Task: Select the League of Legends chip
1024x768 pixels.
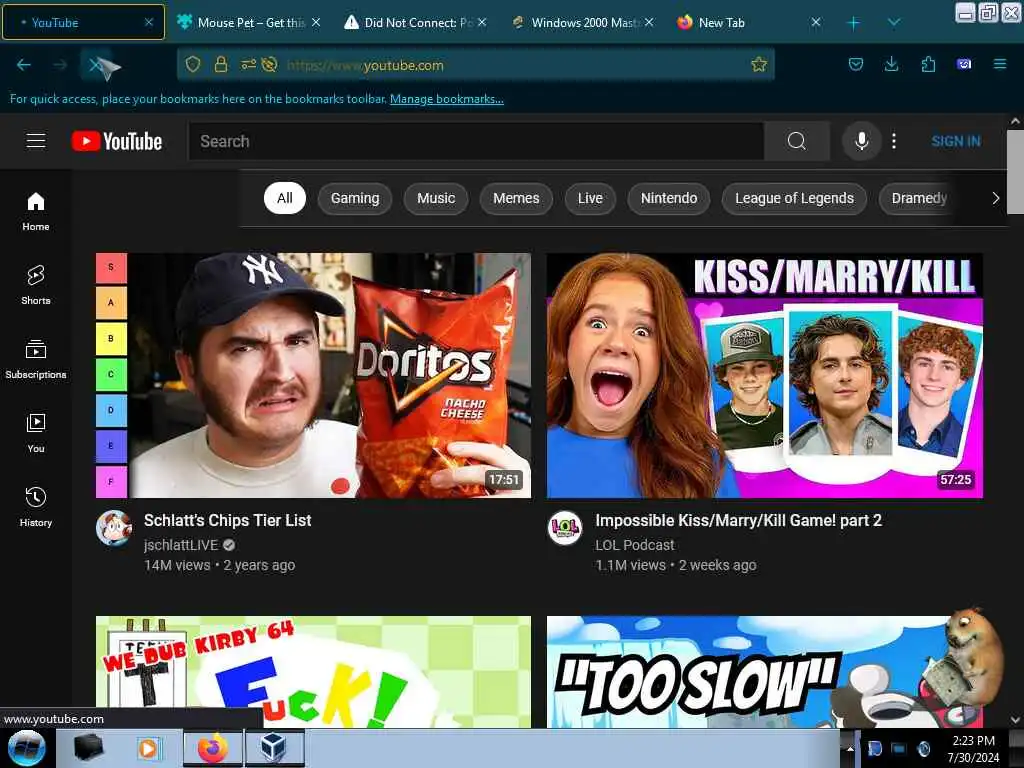Action: tap(794, 198)
